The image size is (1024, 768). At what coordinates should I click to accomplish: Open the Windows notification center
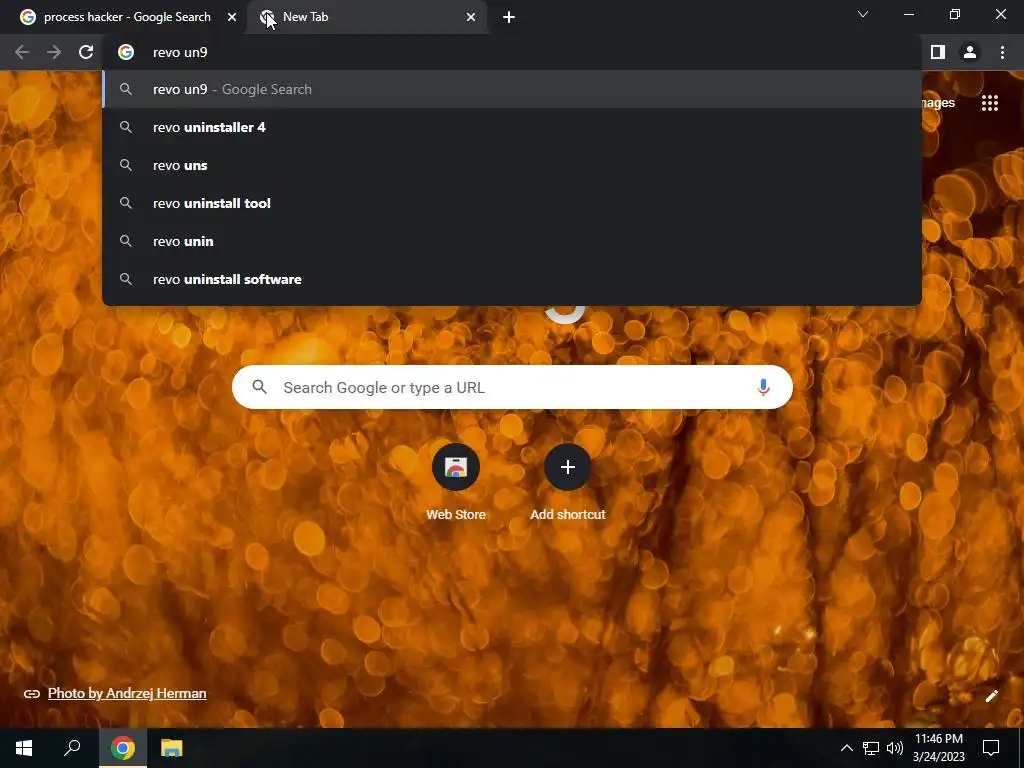pyautogui.click(x=991, y=748)
